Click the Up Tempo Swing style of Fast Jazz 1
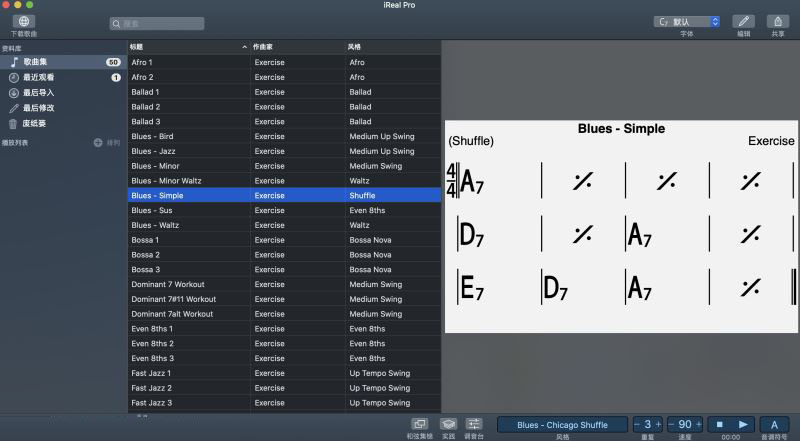 click(x=380, y=373)
